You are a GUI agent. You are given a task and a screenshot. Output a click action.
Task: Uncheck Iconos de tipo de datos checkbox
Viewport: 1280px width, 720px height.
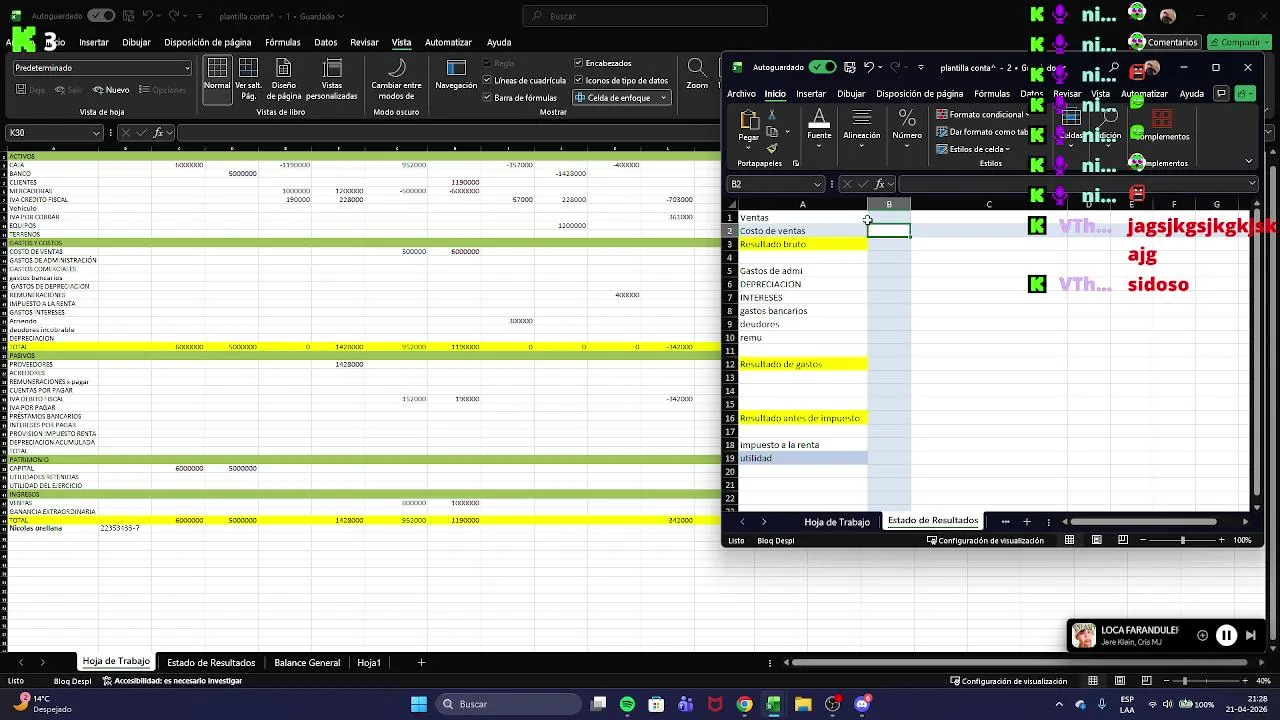pos(578,80)
